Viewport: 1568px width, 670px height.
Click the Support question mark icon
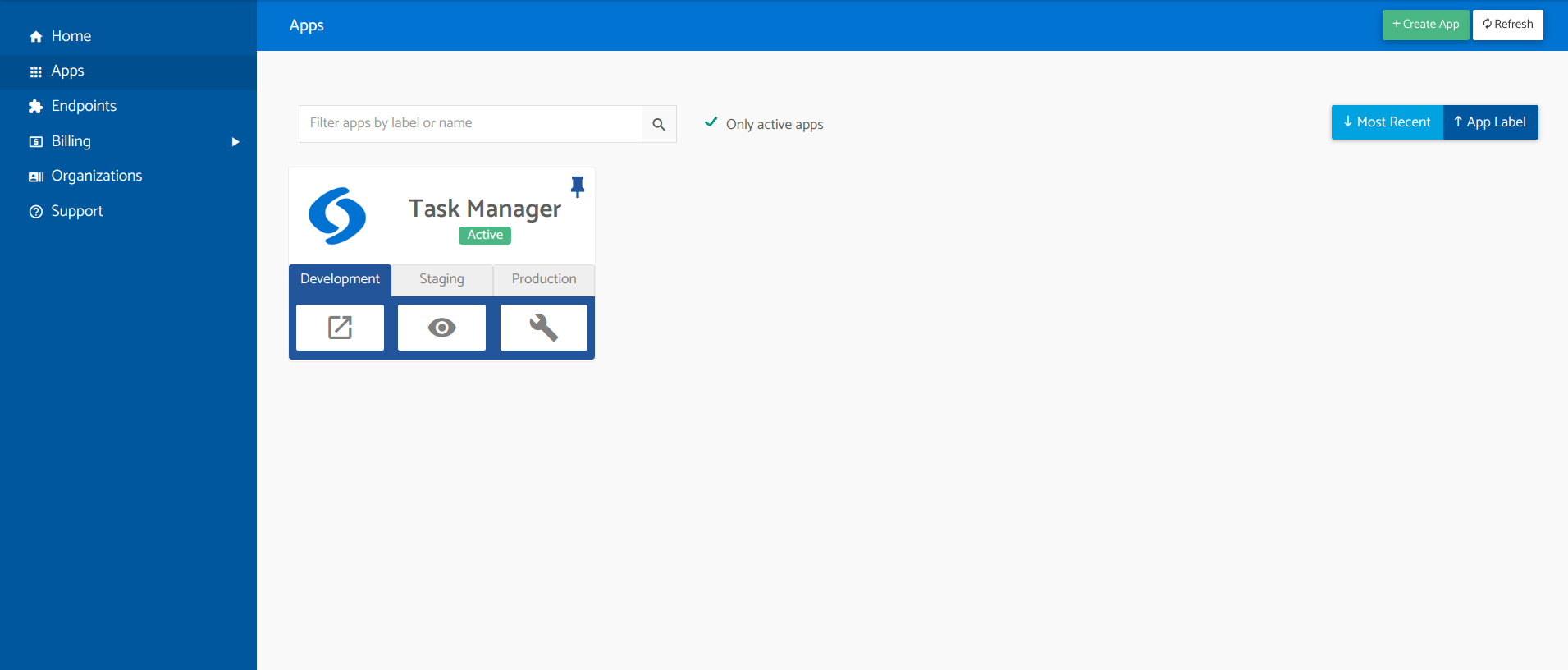tap(36, 212)
